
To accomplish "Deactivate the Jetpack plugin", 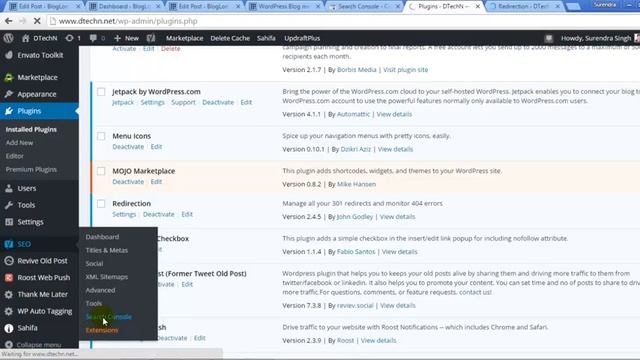I will 218,102.
